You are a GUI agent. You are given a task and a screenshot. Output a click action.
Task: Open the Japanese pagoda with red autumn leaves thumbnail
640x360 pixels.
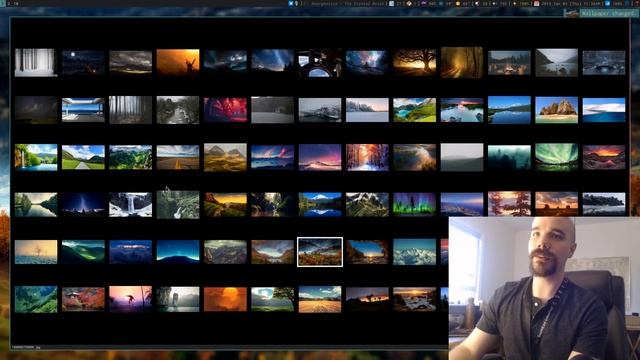click(x=83, y=299)
